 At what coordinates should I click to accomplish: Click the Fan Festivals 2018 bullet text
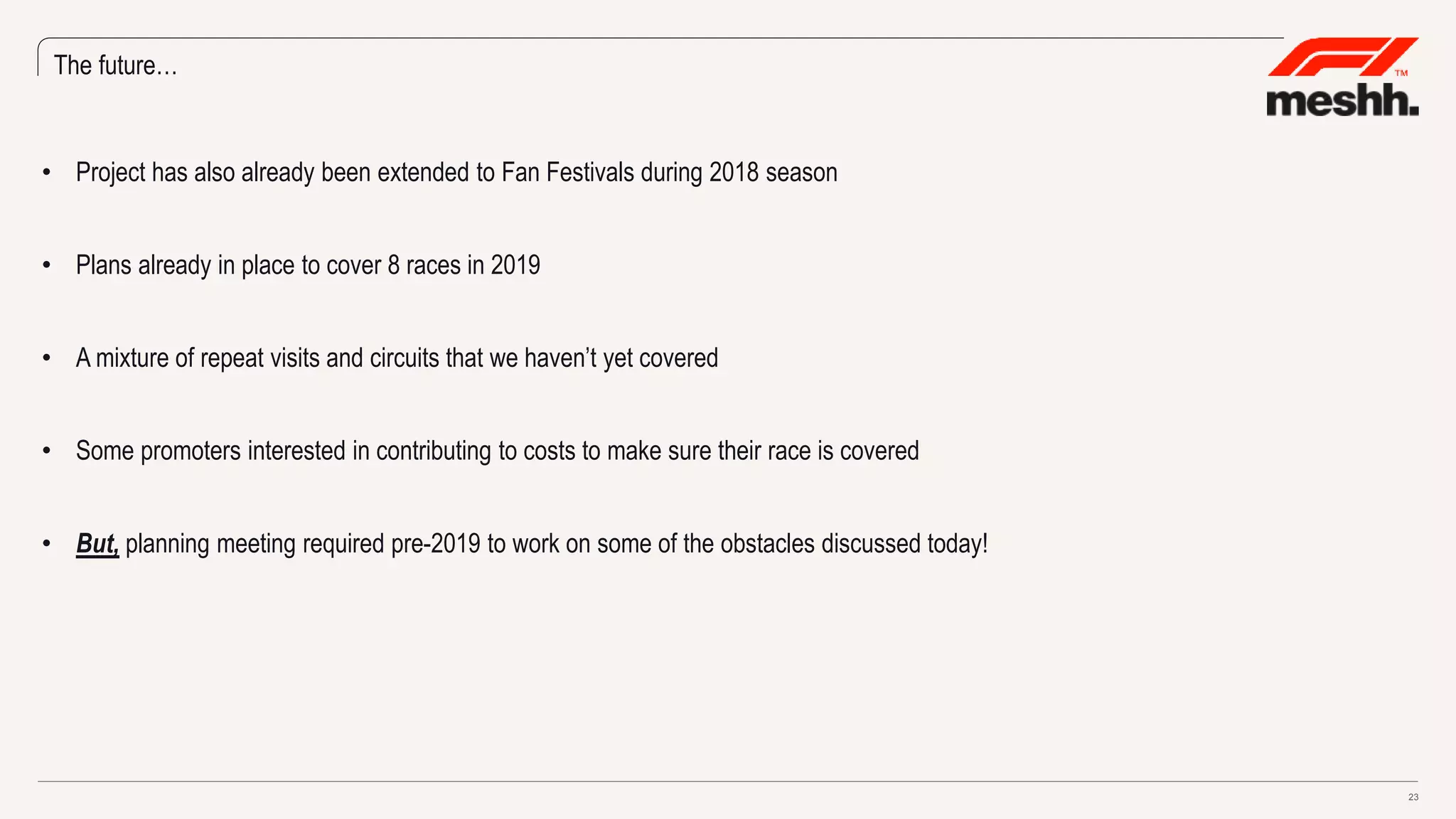coord(456,173)
